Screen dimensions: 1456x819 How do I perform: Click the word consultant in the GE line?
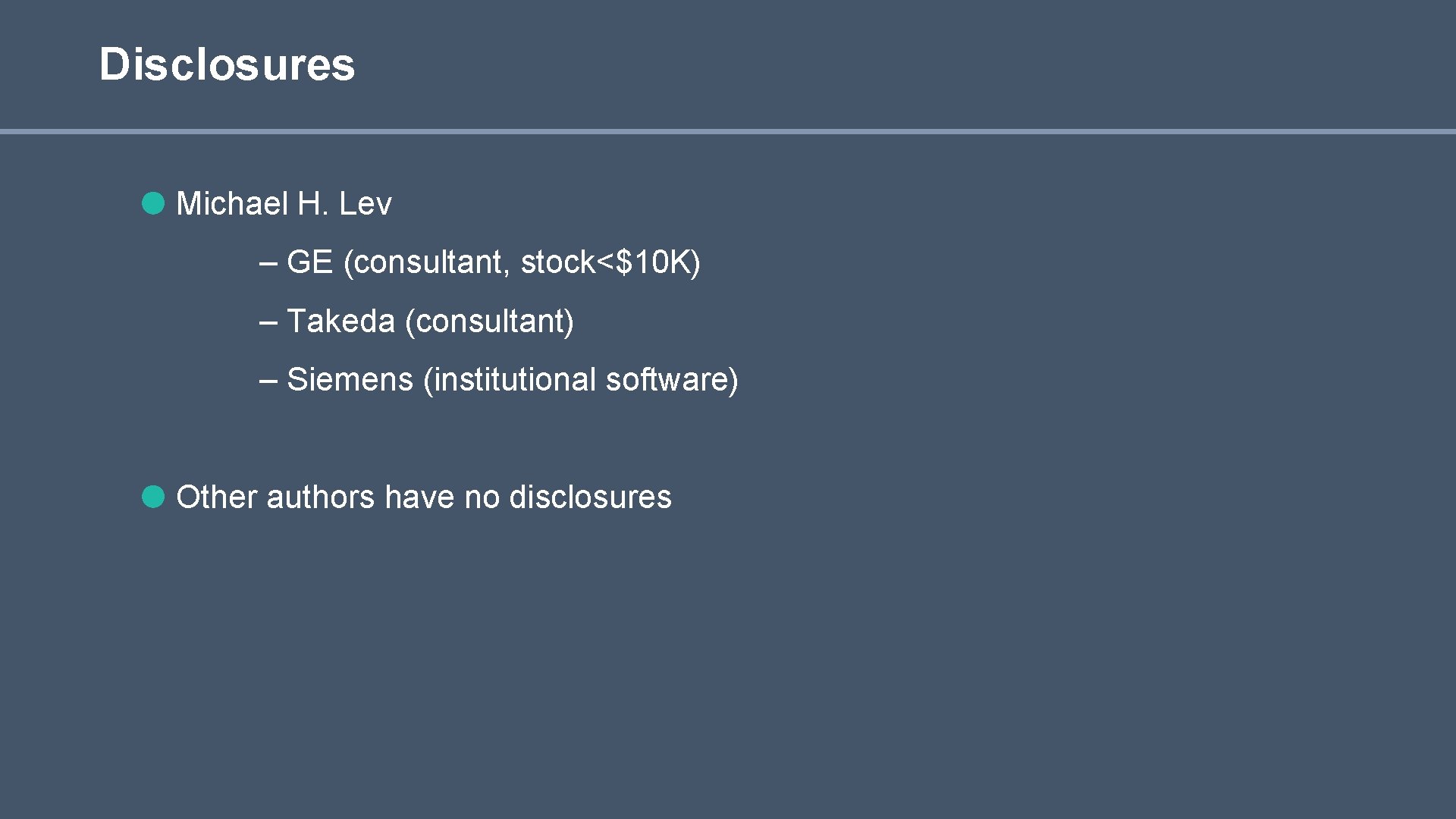point(428,262)
